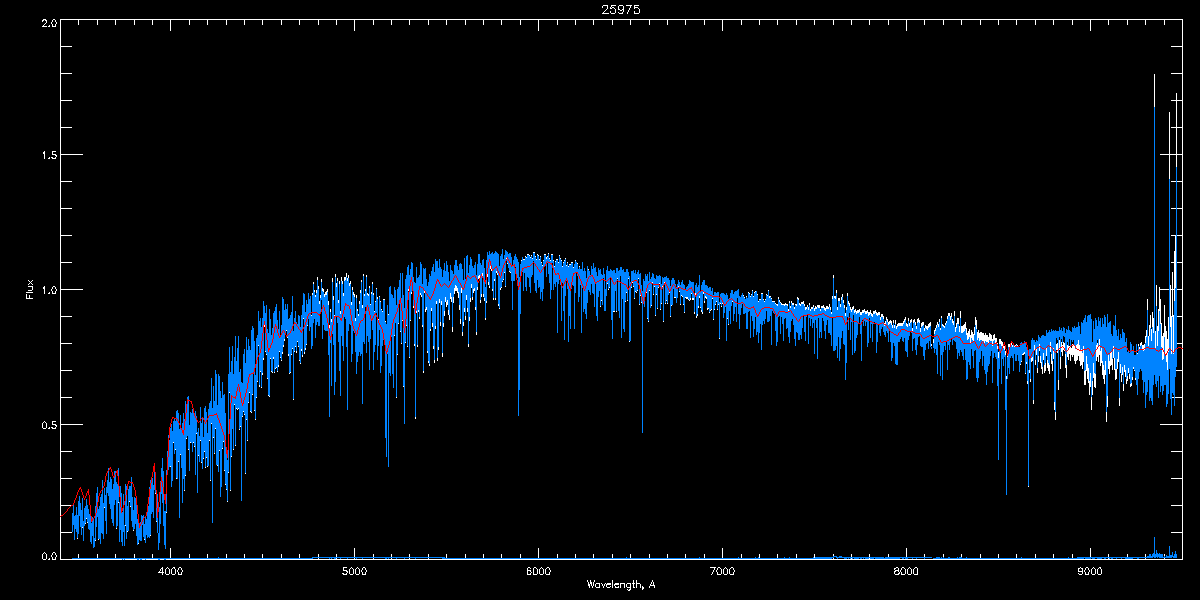Viewport: 1200px width, 600px height.
Task: Select the vertical Flux axis label
Action: [30, 290]
